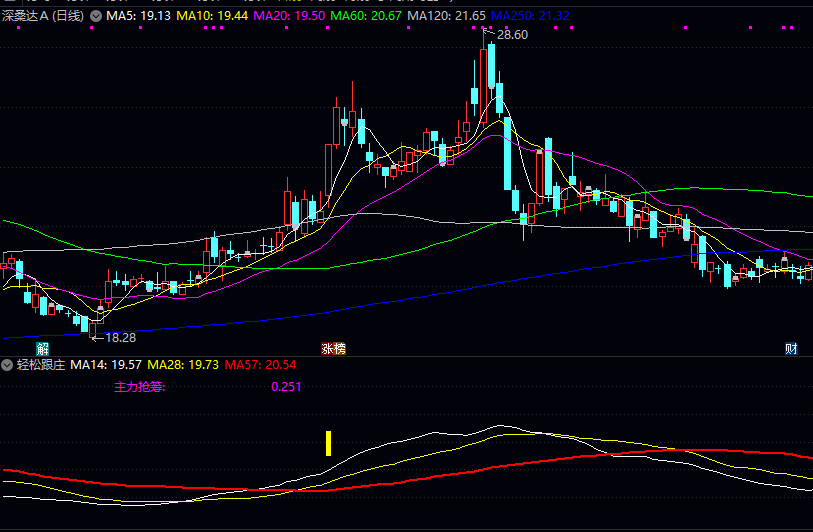Expand the 轻松跟庄 indicator dropdown arrow
This screenshot has height=532, width=813.
9,365
